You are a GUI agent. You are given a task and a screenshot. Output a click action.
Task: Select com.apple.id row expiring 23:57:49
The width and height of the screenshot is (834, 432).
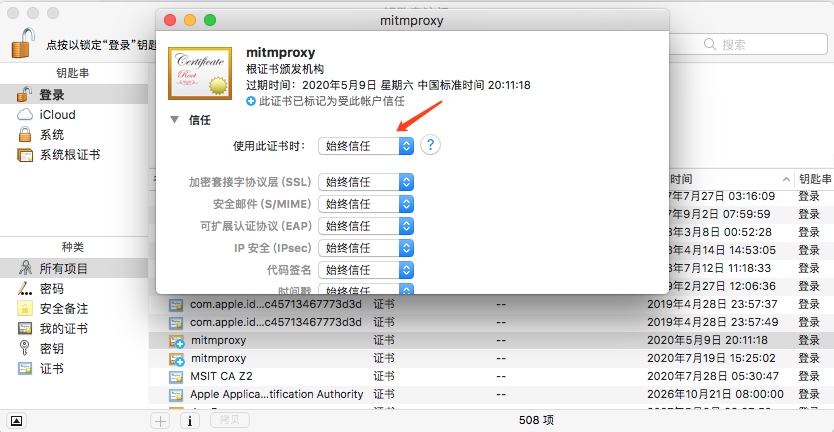[x=491, y=322]
